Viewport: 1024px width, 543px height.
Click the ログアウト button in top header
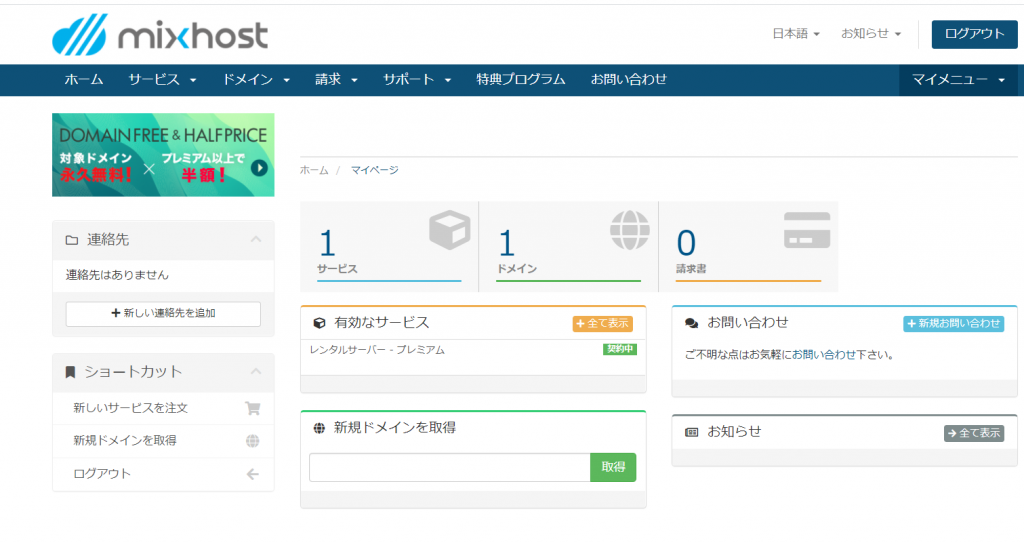pos(974,34)
